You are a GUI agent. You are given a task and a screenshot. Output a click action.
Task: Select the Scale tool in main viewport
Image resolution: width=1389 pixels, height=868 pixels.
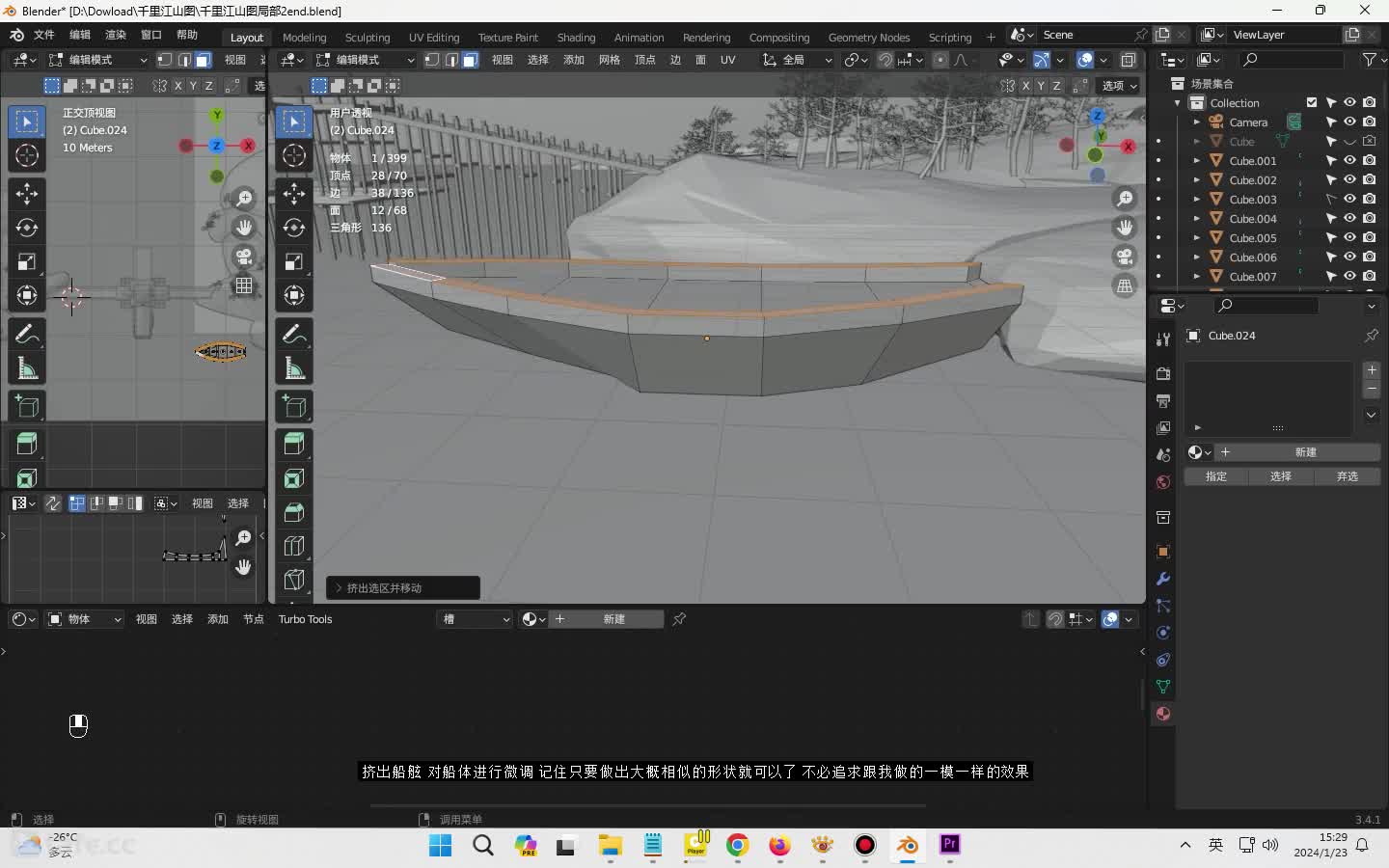coord(294,261)
